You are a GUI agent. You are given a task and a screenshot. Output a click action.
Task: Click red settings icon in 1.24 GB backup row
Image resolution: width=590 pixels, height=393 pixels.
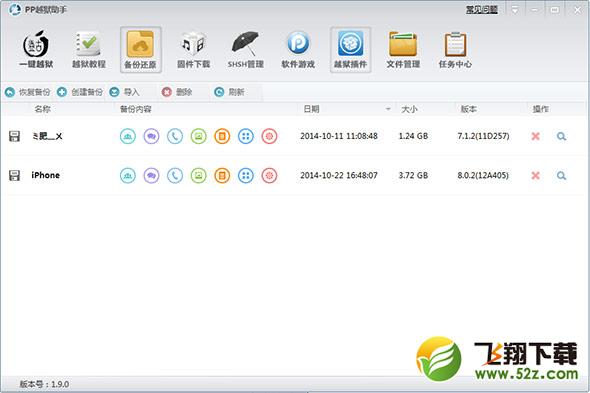[269, 136]
